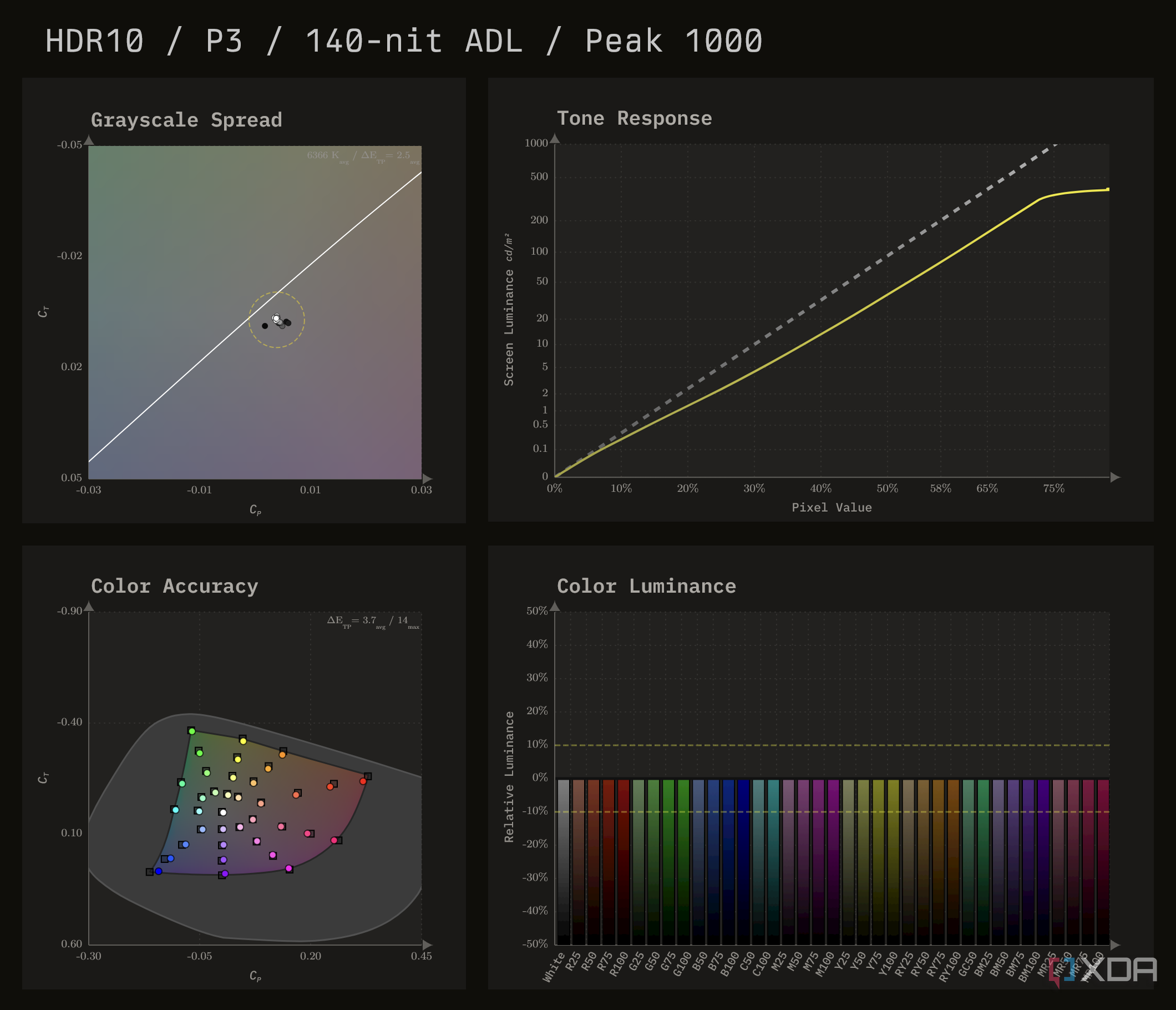Viewport: 1176px width, 1010px height.
Task: Click the dashed yellow circle in Grayscale Spread
Action: [276, 320]
